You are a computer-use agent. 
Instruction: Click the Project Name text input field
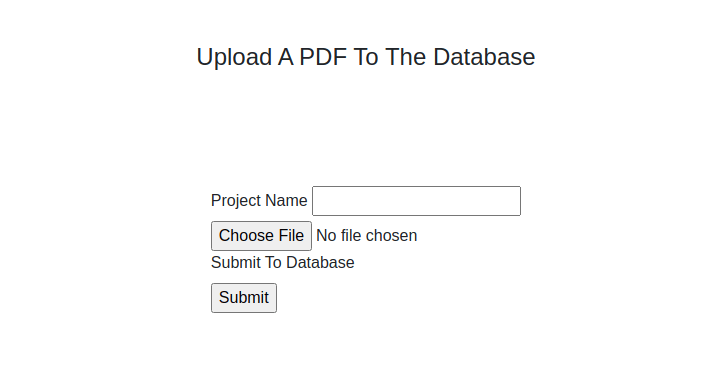click(416, 201)
